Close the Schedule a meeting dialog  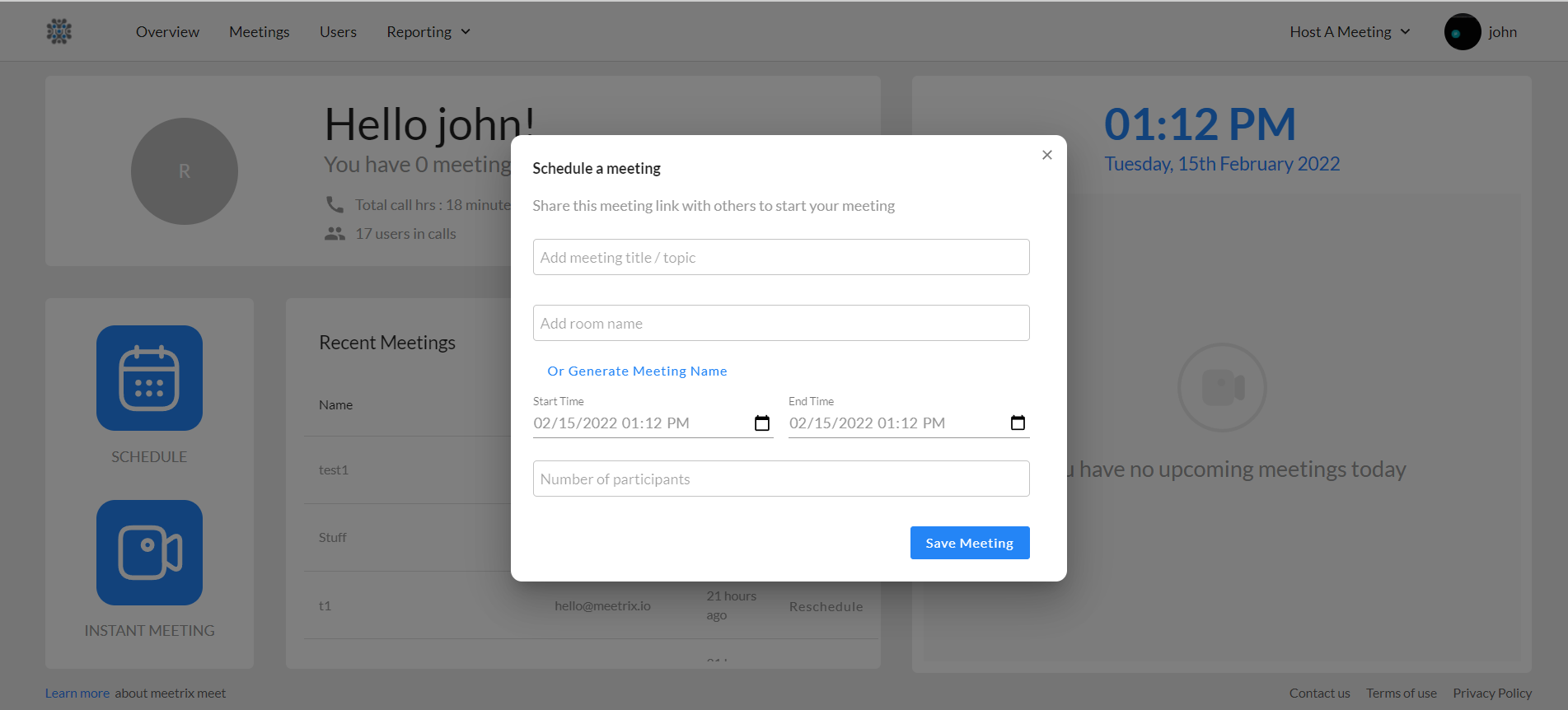(1046, 155)
